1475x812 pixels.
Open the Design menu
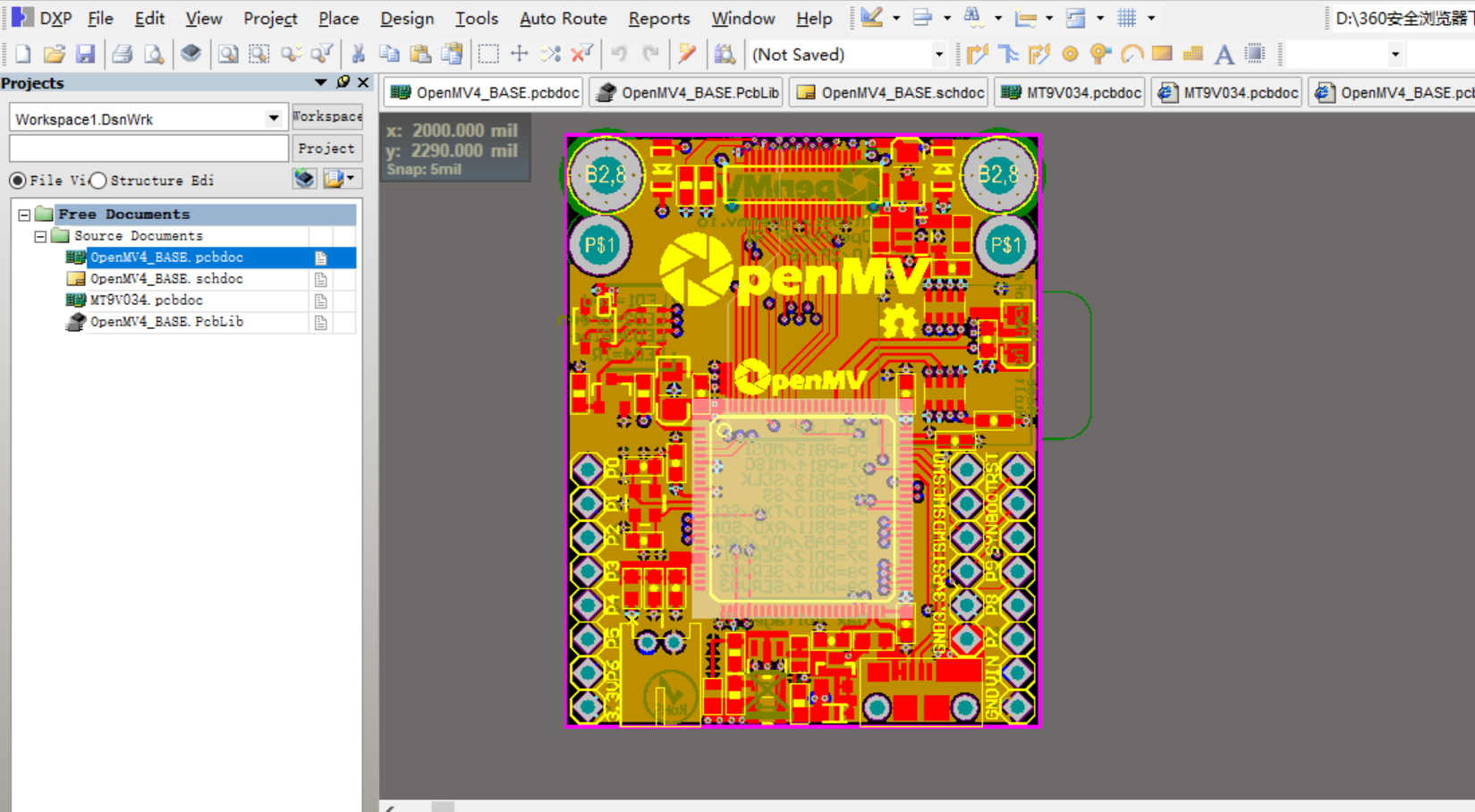pyautogui.click(x=407, y=18)
